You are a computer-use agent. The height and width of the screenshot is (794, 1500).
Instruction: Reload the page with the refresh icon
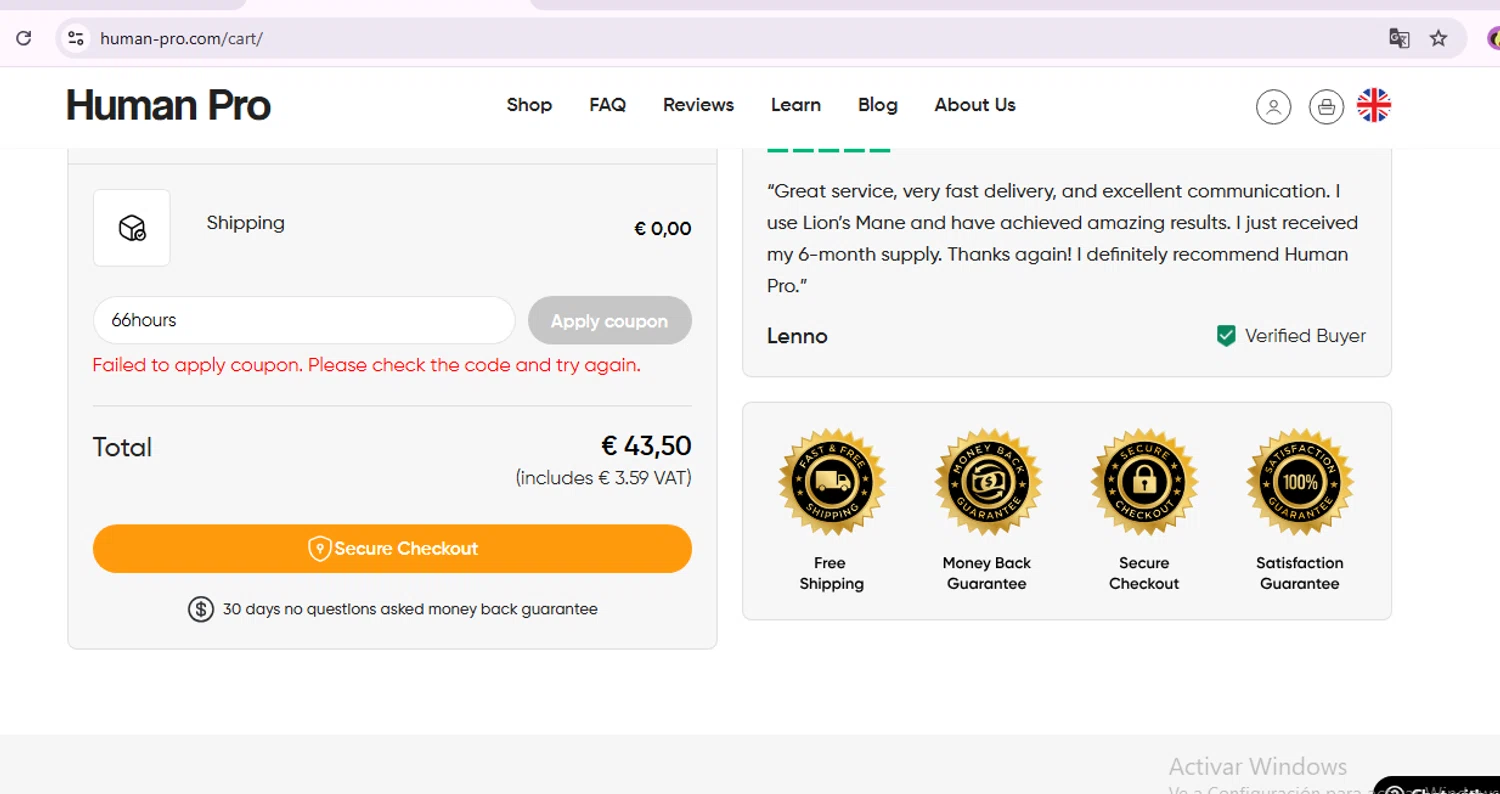(24, 39)
